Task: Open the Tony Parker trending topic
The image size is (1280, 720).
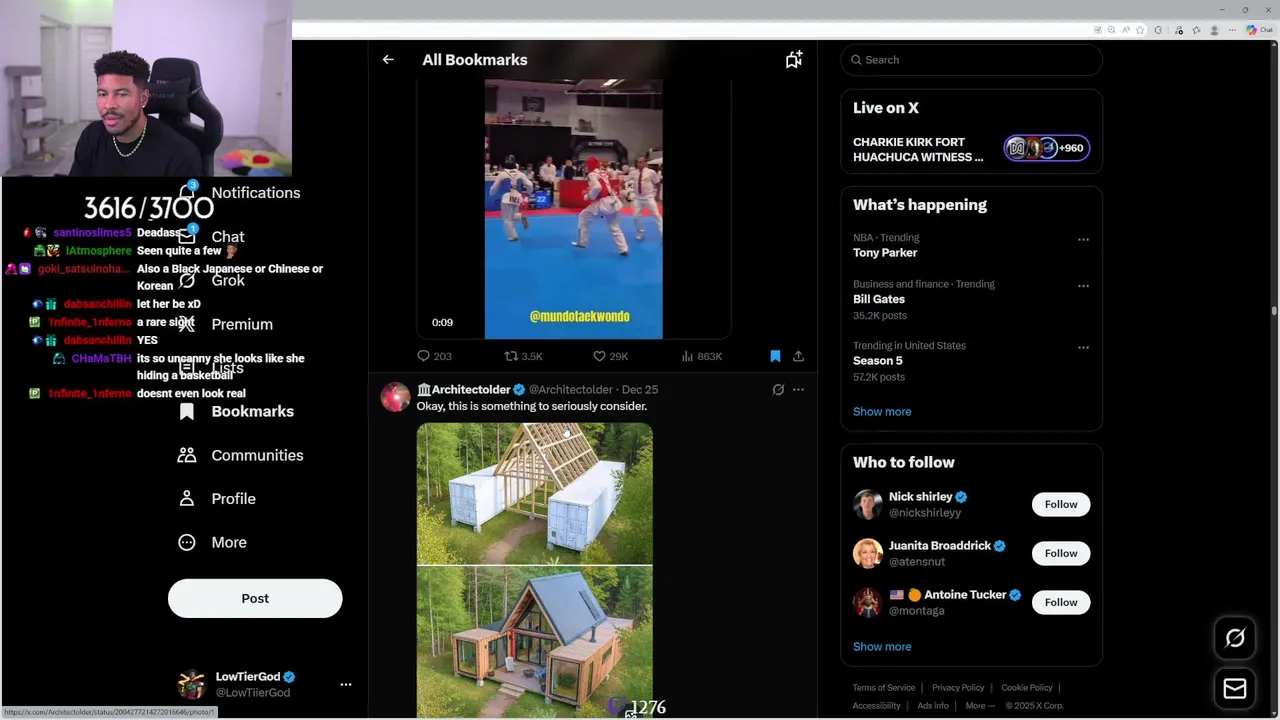Action: tap(885, 253)
